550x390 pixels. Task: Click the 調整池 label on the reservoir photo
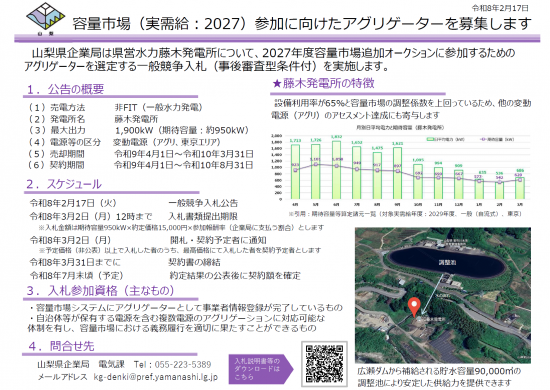pyautogui.click(x=447, y=262)
